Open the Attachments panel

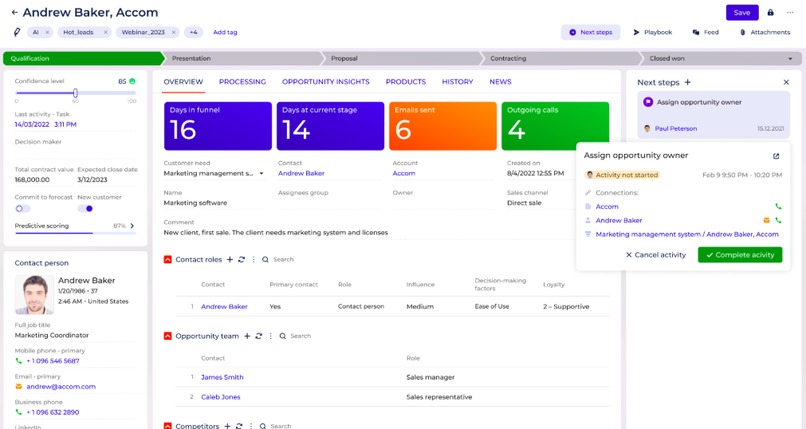(x=764, y=32)
